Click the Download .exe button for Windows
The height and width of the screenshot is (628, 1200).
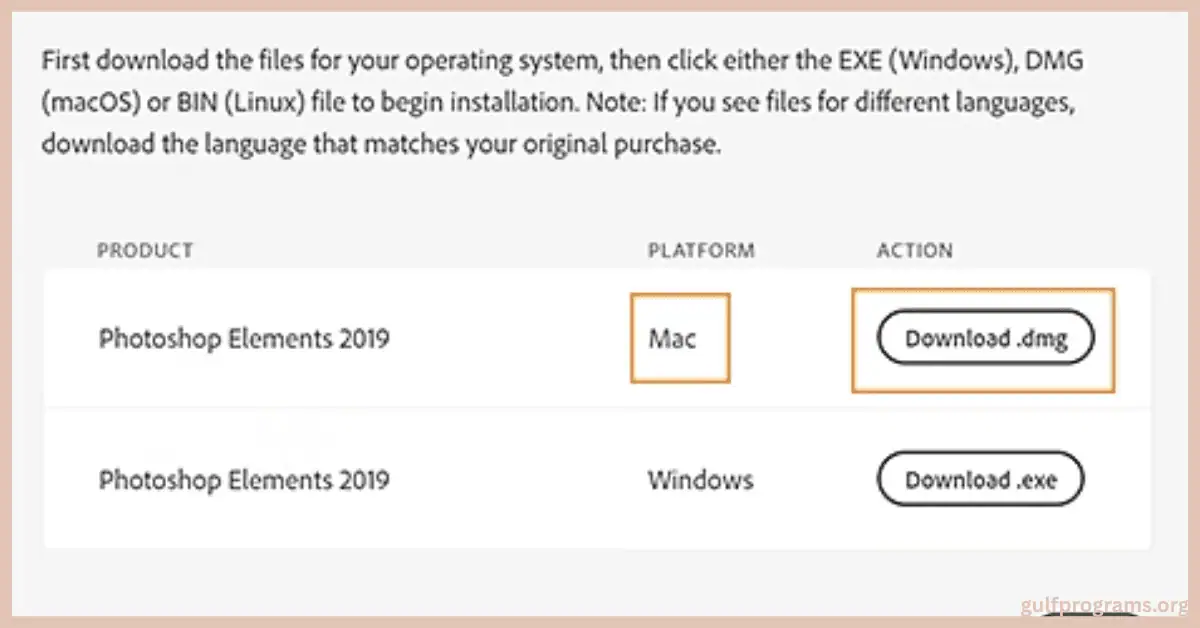coord(980,480)
